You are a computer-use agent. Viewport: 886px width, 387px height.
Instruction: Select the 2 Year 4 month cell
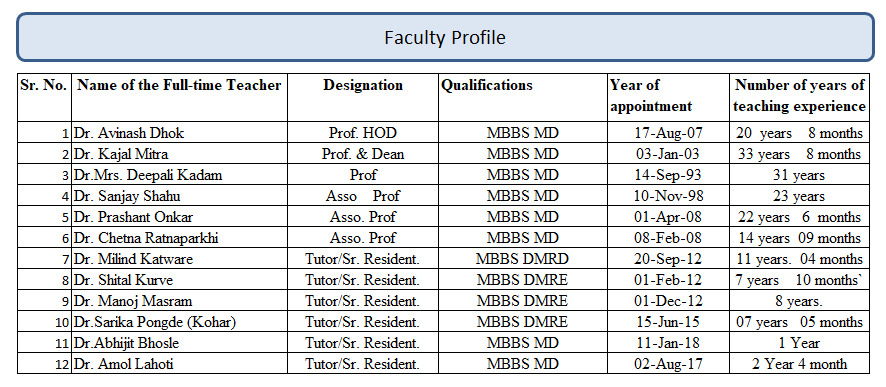click(799, 363)
